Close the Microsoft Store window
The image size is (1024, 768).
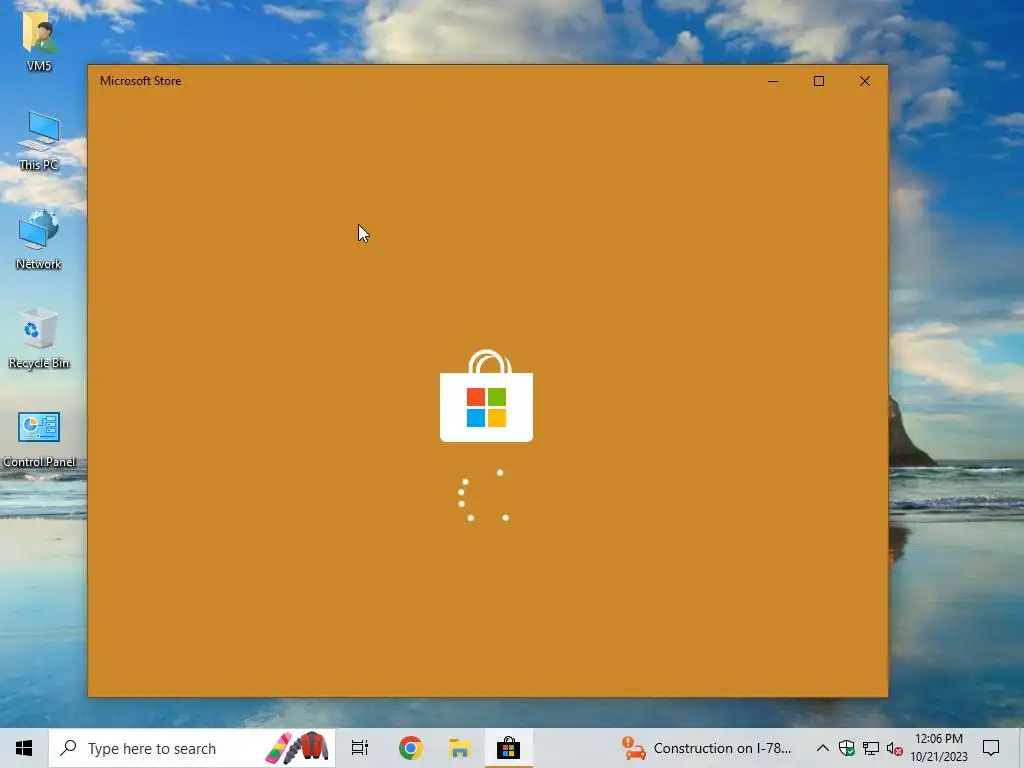pos(865,81)
